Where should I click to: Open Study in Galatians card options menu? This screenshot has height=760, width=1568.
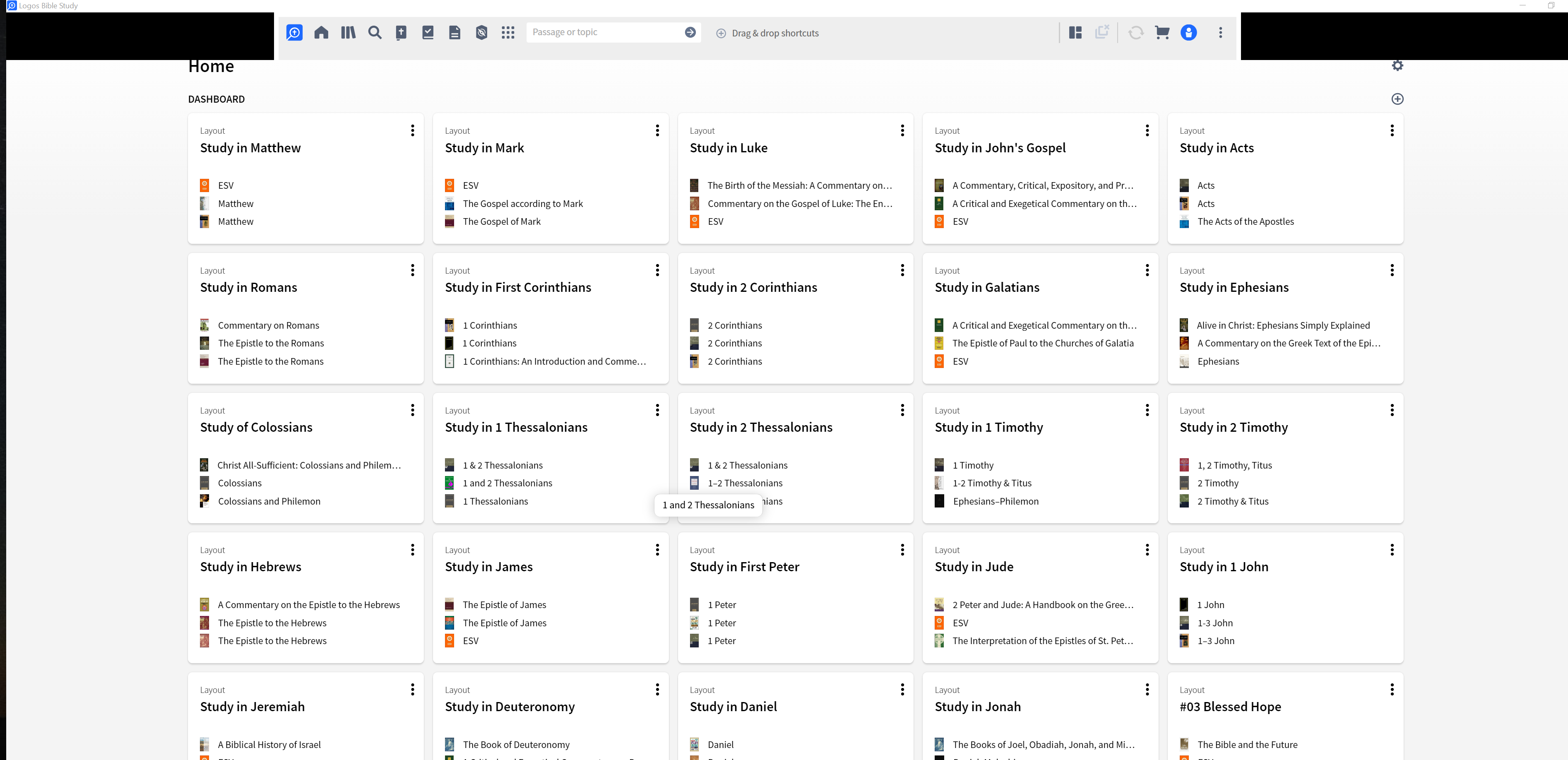point(1147,270)
